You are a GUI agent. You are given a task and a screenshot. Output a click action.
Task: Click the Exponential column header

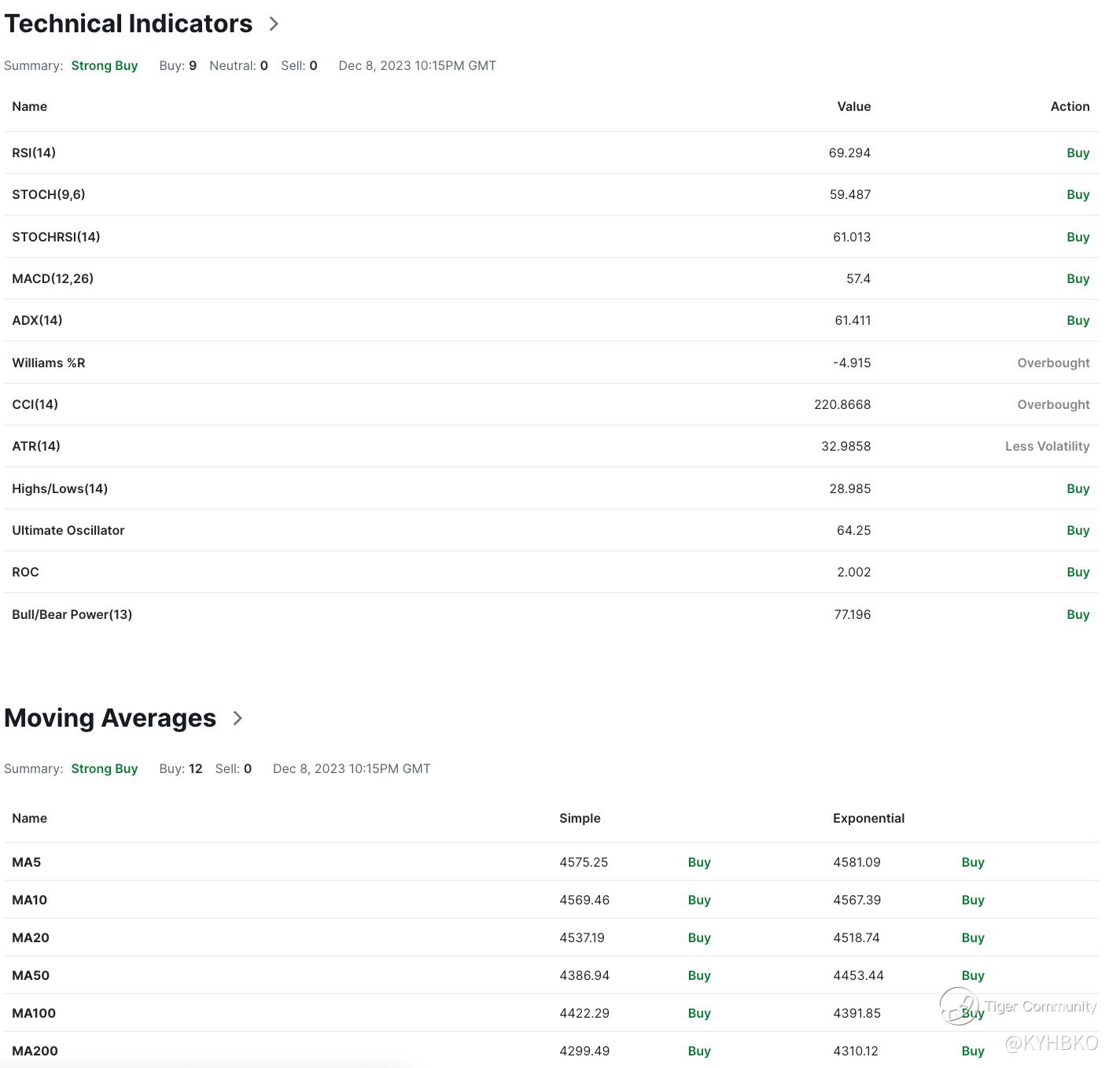[868, 818]
